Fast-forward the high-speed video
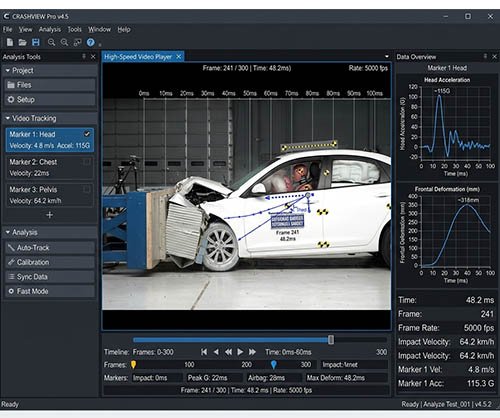 coord(252,352)
